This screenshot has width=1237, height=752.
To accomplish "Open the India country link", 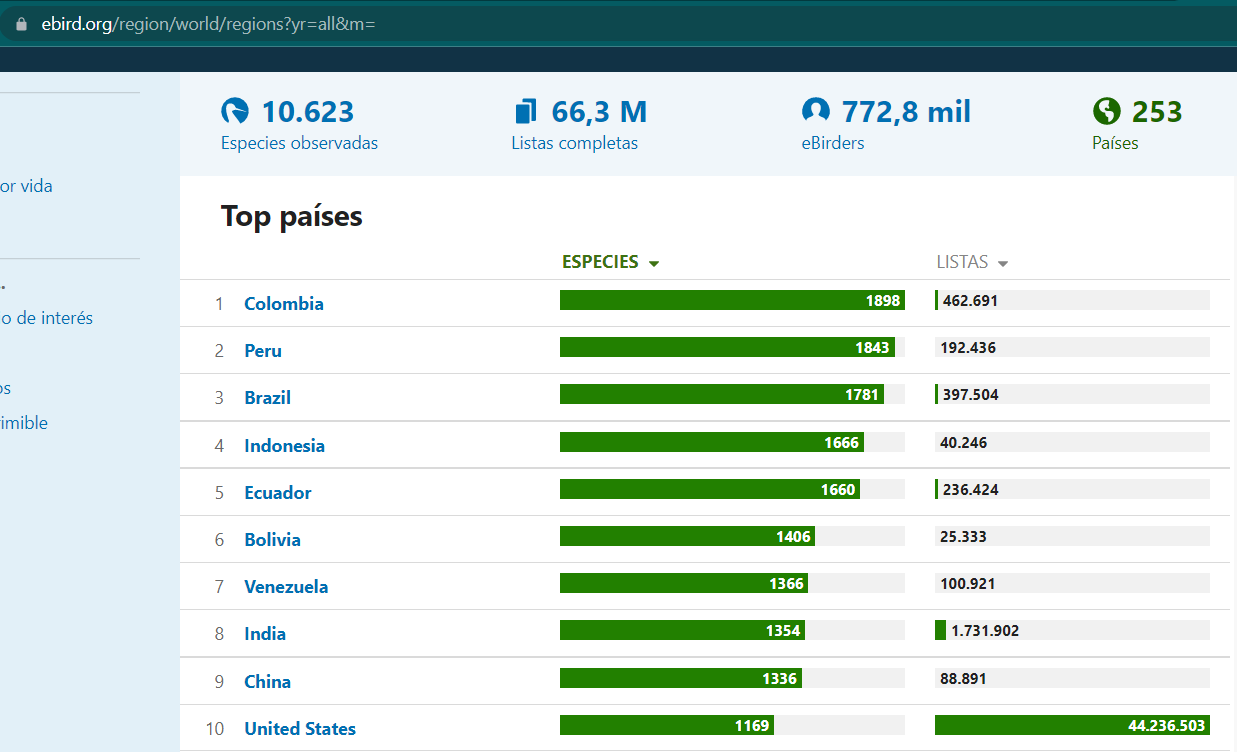I will [x=265, y=633].
